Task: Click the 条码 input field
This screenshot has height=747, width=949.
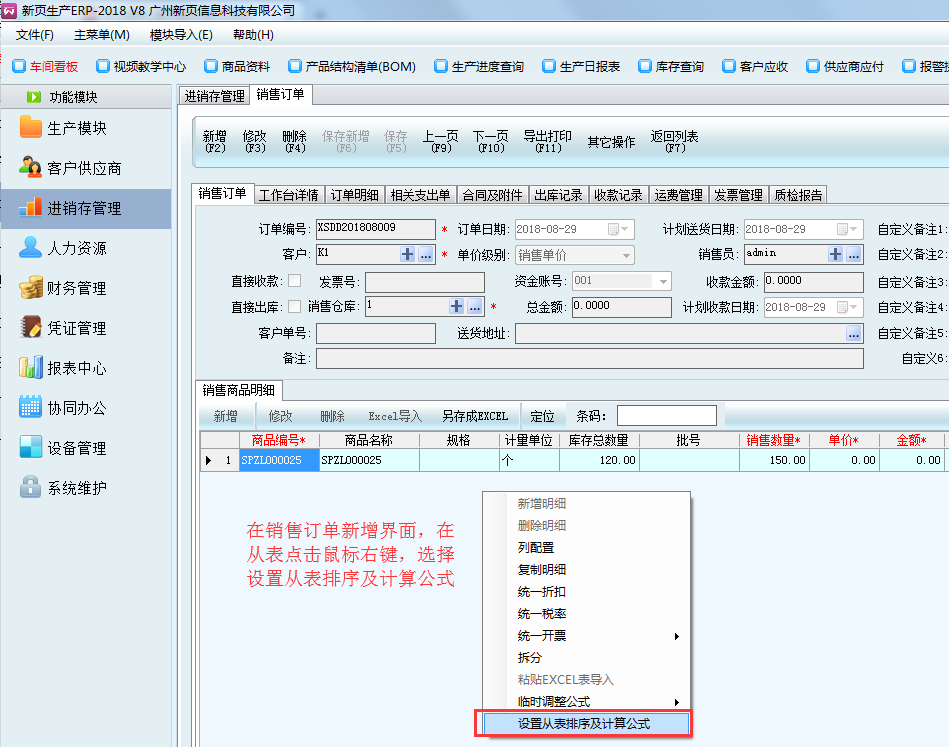Action: (x=666, y=416)
